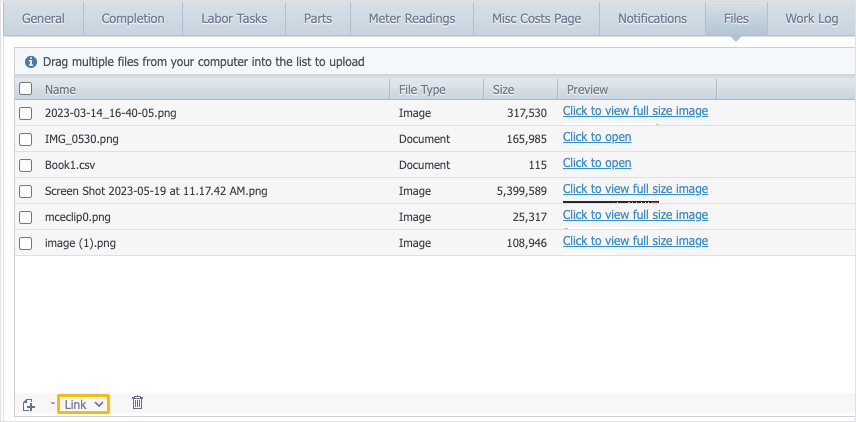
Task: Switch to the Notifications tab
Action: pyautogui.click(x=652, y=19)
